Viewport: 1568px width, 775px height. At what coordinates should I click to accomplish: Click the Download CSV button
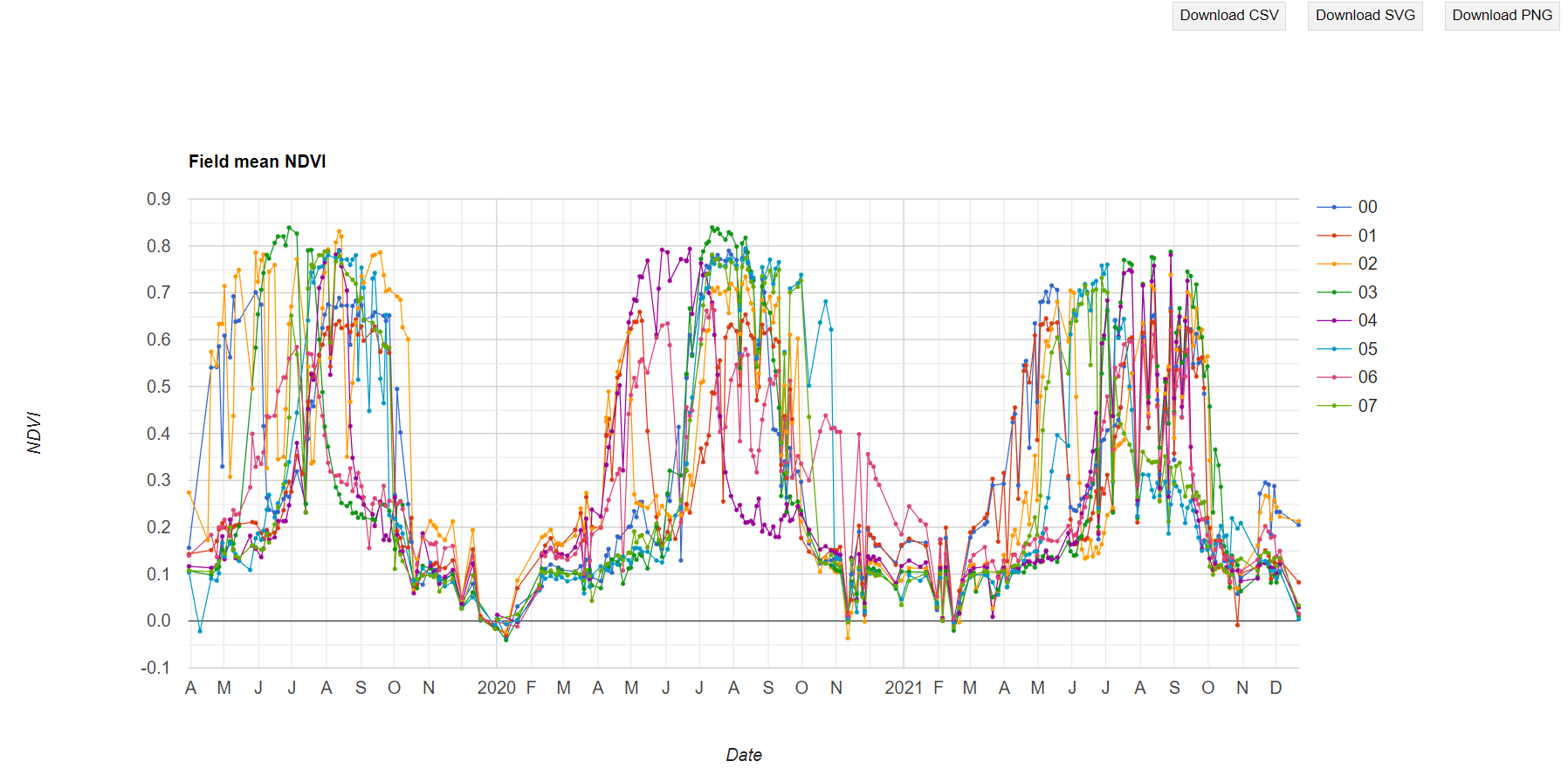pyautogui.click(x=1228, y=16)
